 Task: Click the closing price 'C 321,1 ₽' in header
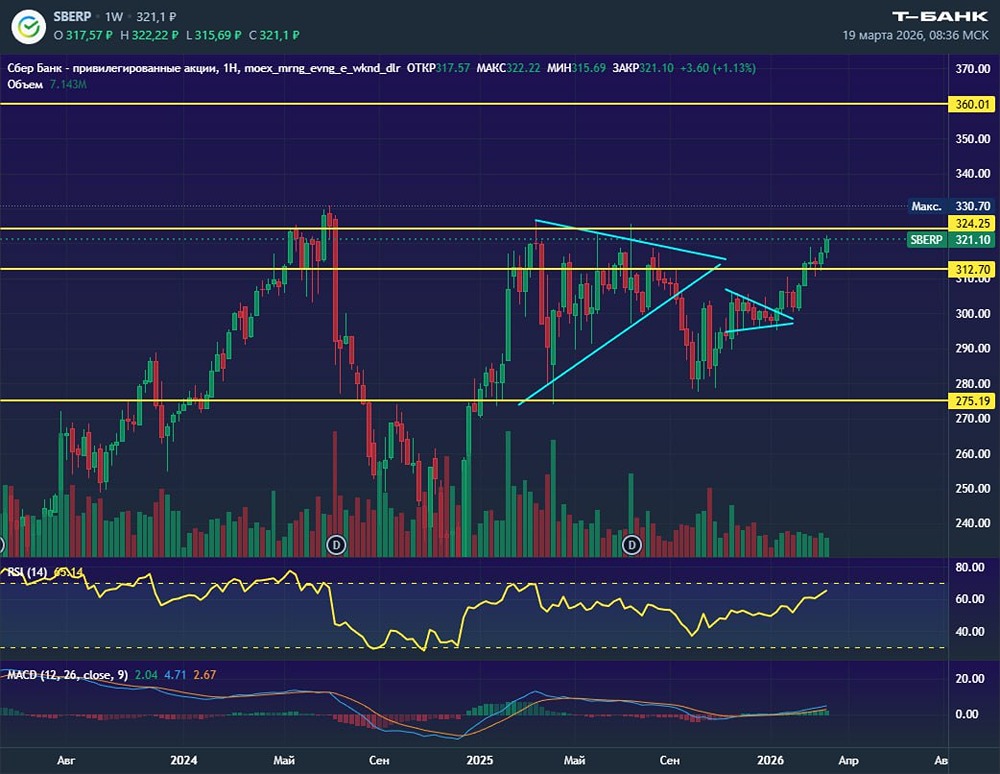(274, 35)
